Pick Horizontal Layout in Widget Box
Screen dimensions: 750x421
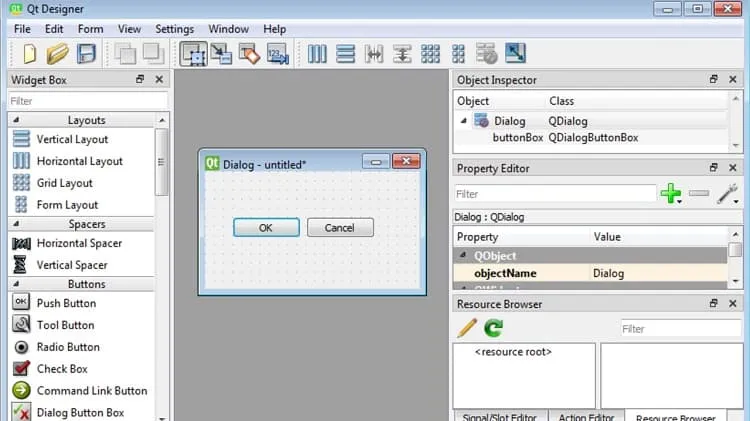point(81,161)
